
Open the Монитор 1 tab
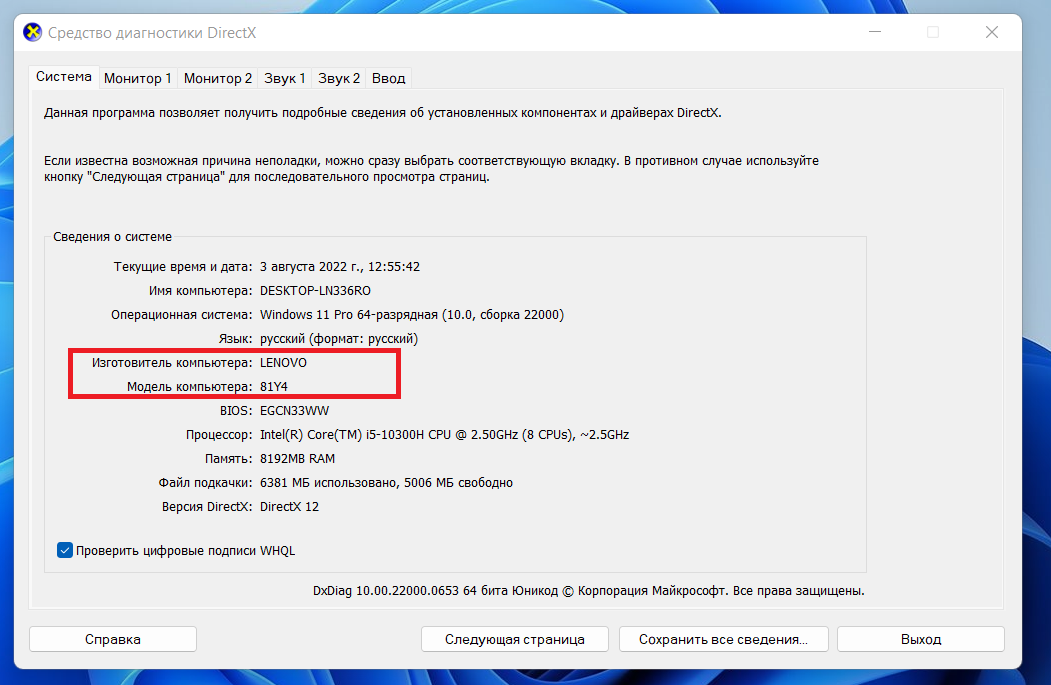click(x=137, y=78)
